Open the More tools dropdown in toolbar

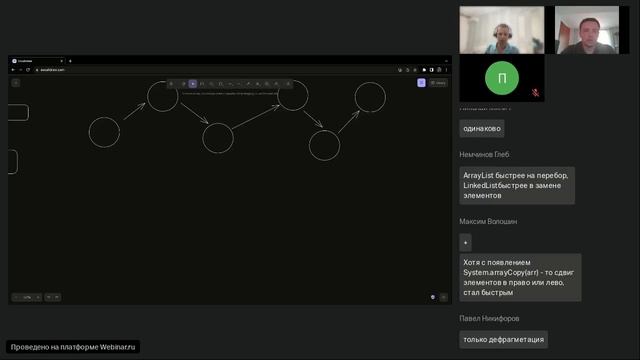tap(288, 84)
